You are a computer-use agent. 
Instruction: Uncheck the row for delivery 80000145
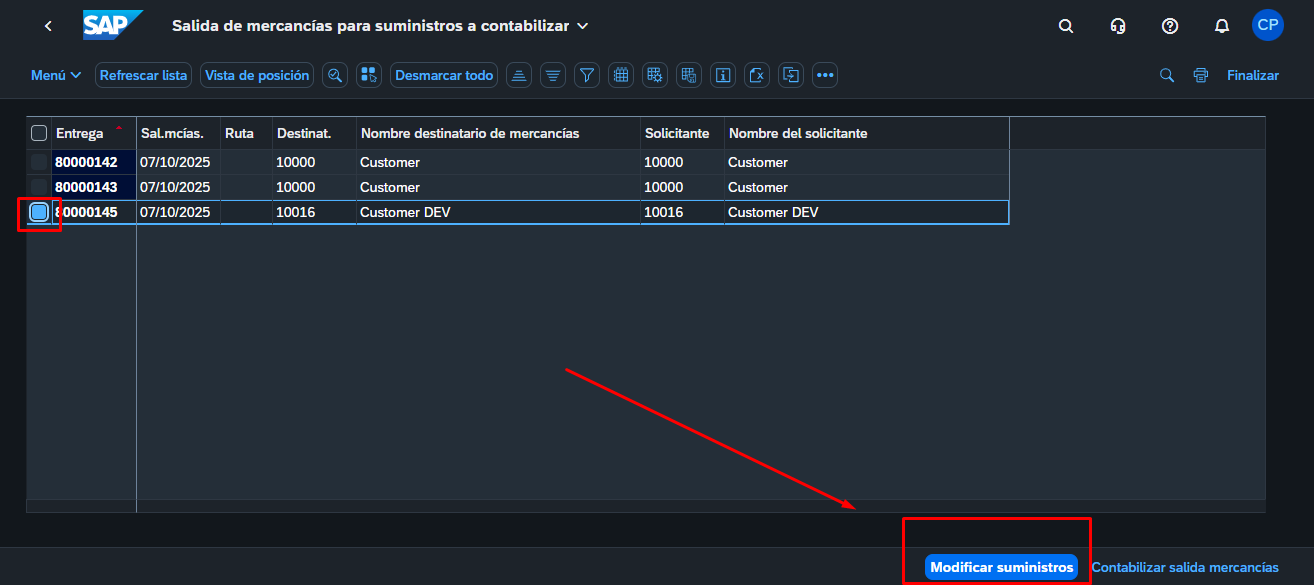coord(39,212)
